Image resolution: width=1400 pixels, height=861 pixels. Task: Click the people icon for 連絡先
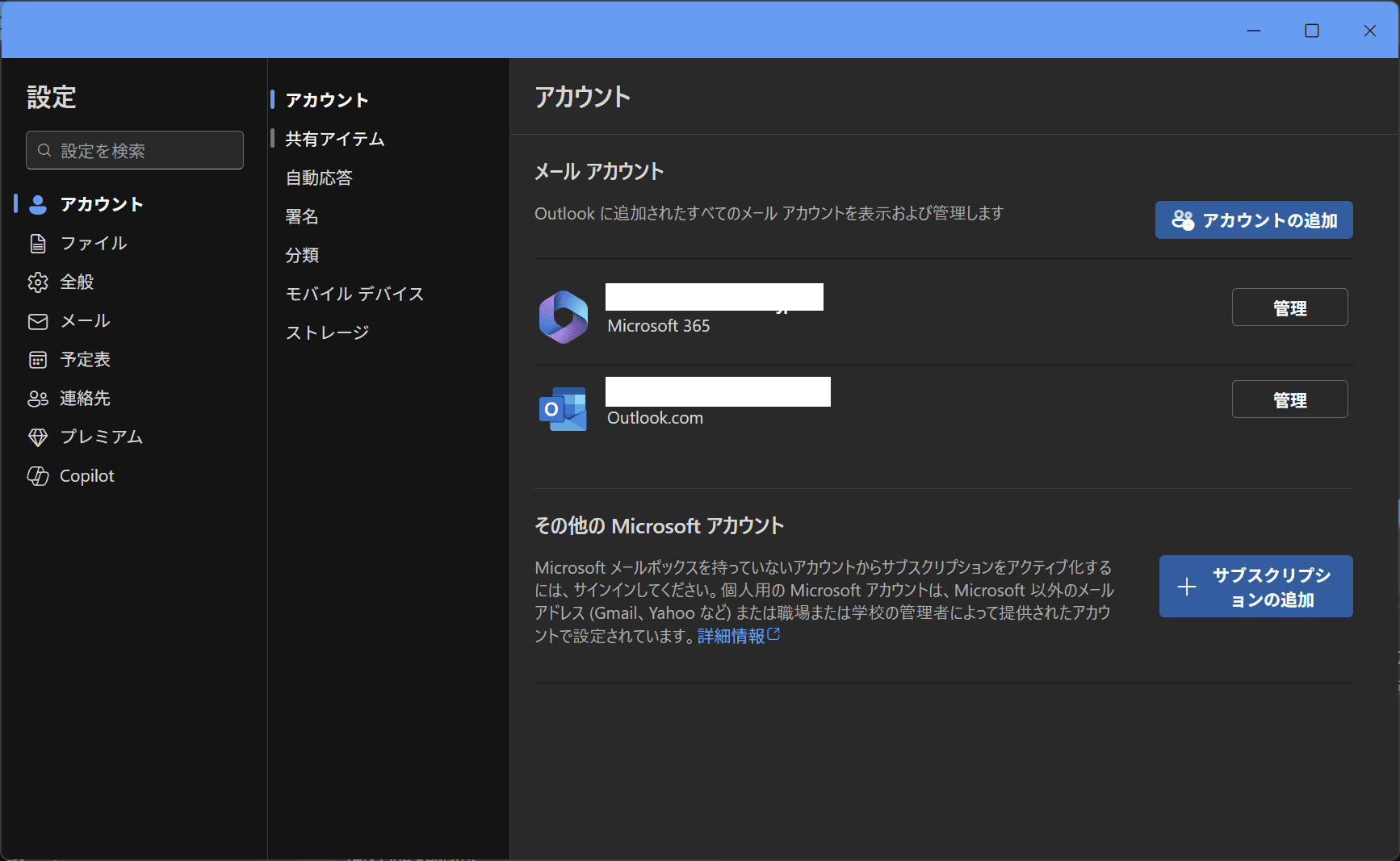(38, 399)
